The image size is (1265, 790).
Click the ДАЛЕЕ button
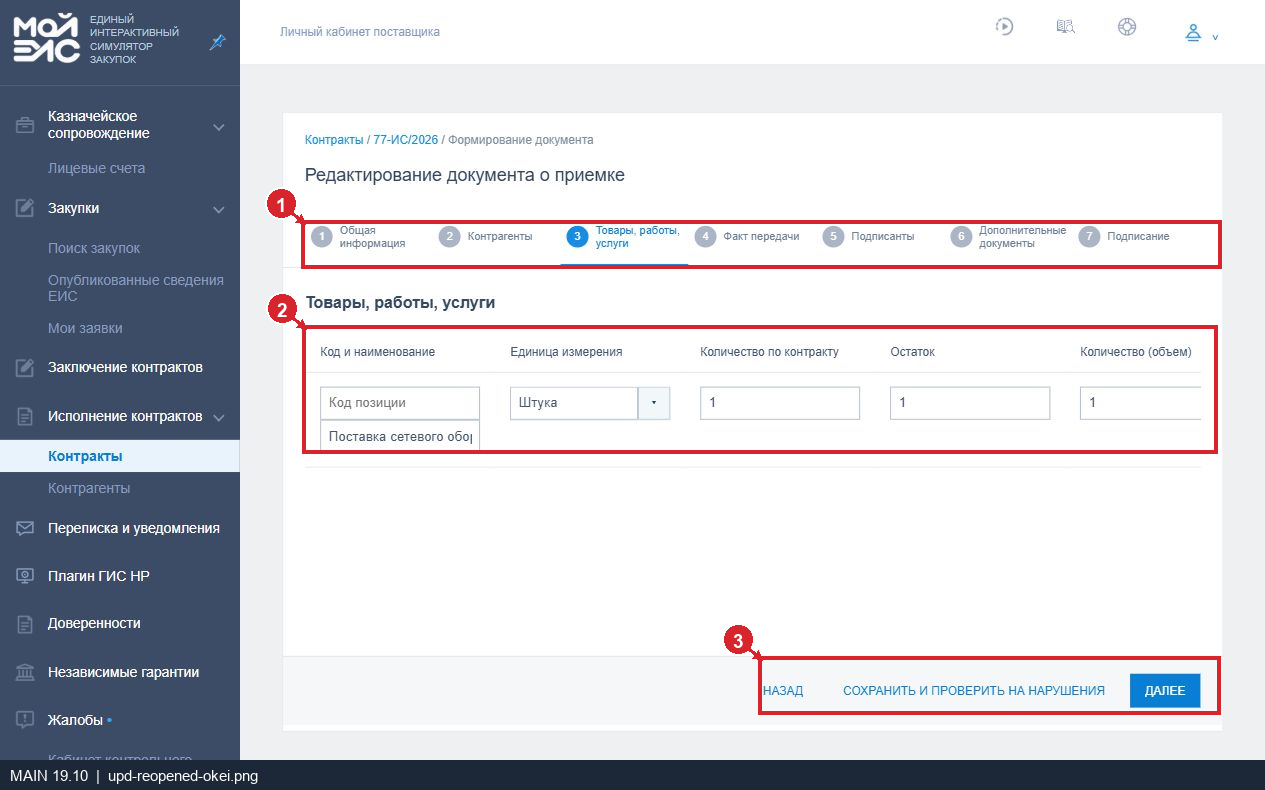[1165, 691]
